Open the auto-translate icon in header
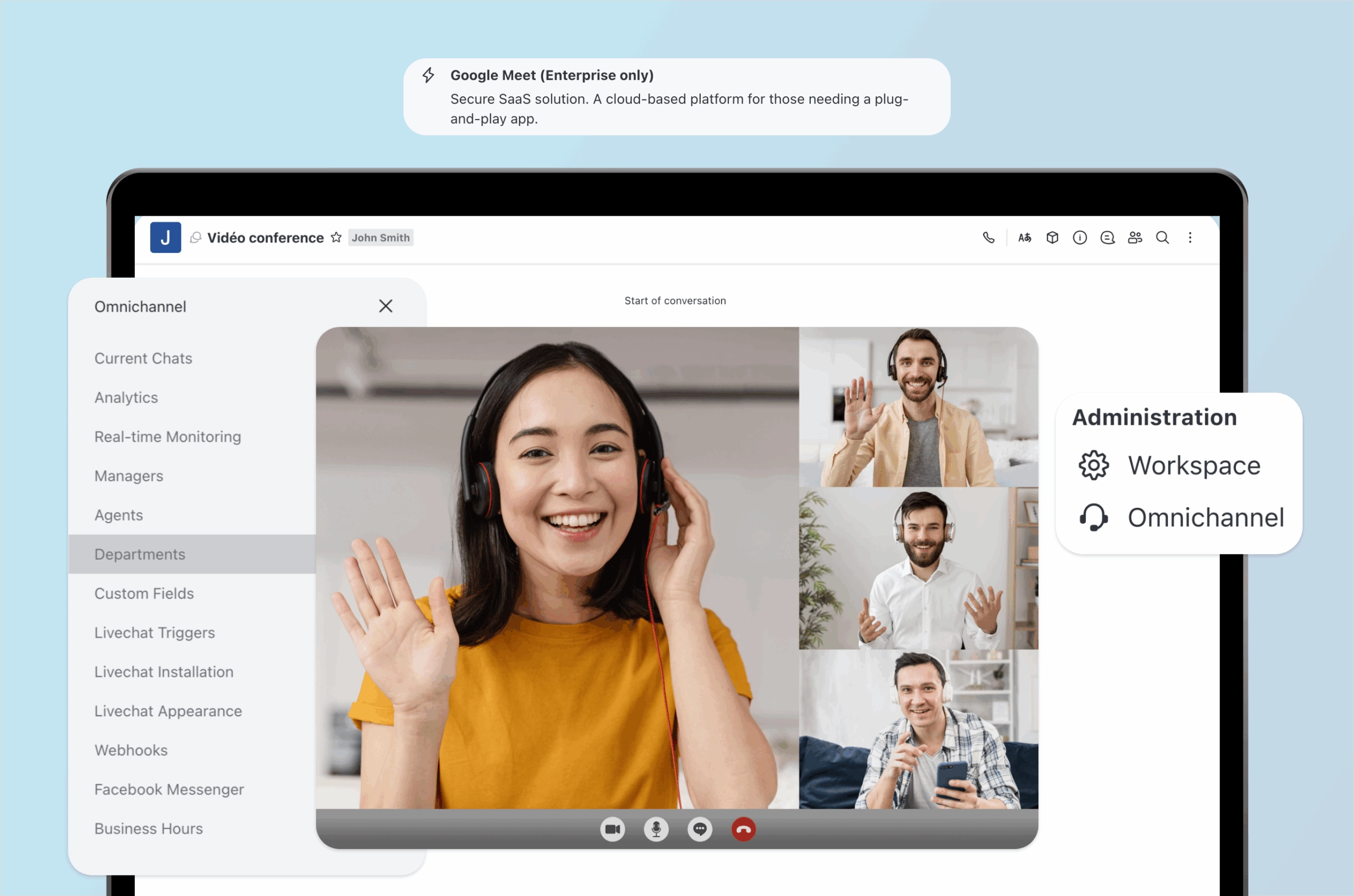1354x896 pixels. click(1024, 237)
